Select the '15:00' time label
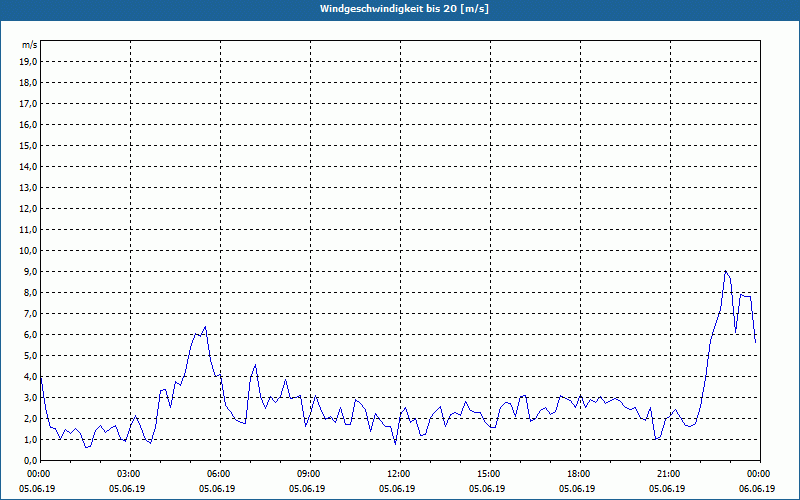800x500 pixels. tap(491, 474)
